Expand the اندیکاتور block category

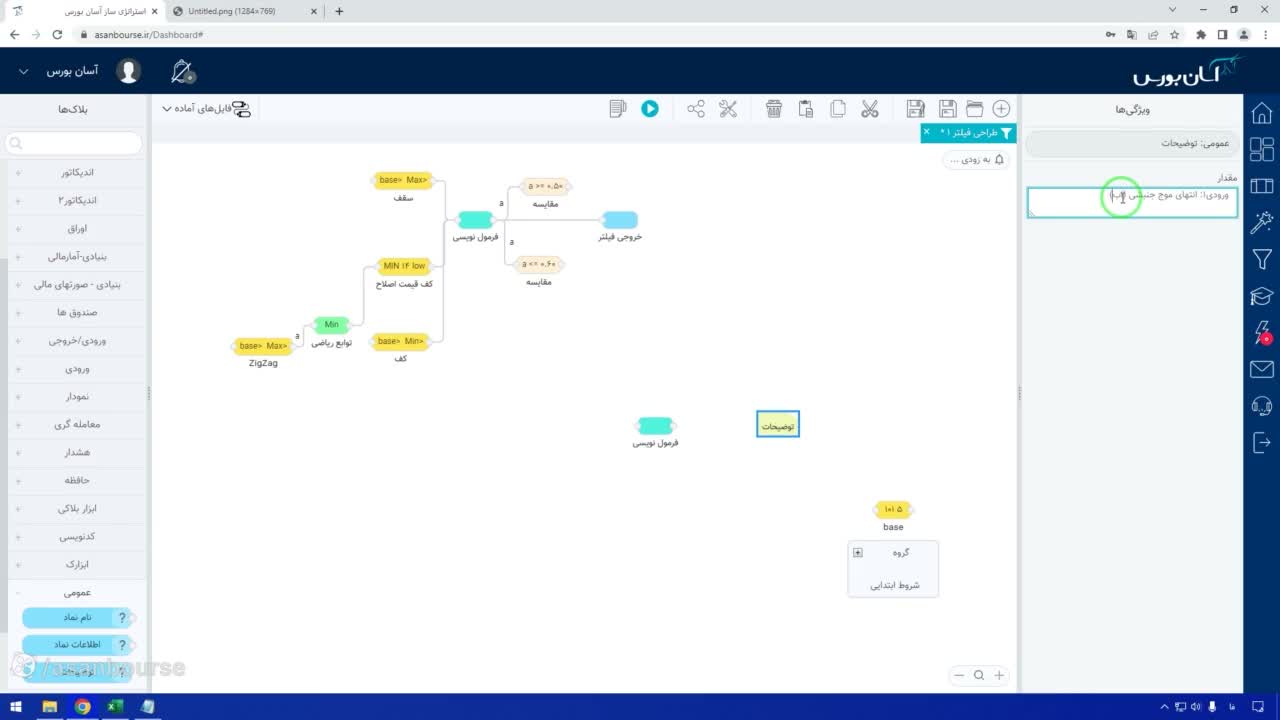(76, 172)
